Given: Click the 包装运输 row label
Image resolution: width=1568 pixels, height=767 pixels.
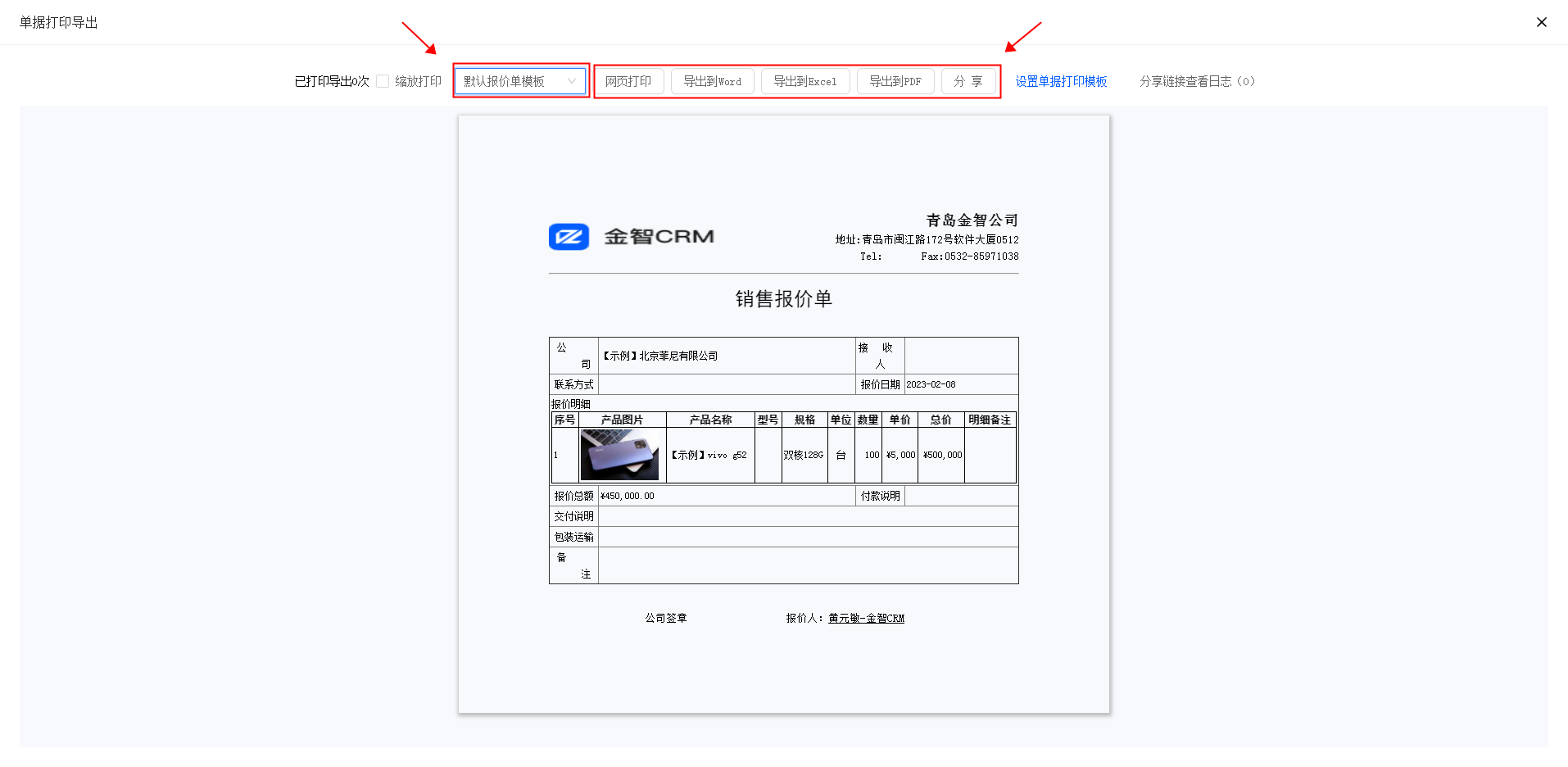Looking at the screenshot, I should 573,537.
